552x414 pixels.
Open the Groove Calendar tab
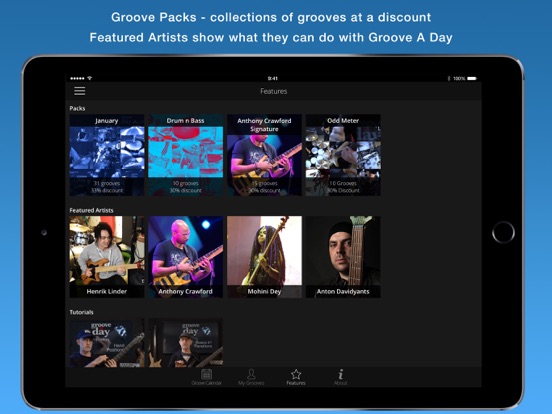[206, 377]
